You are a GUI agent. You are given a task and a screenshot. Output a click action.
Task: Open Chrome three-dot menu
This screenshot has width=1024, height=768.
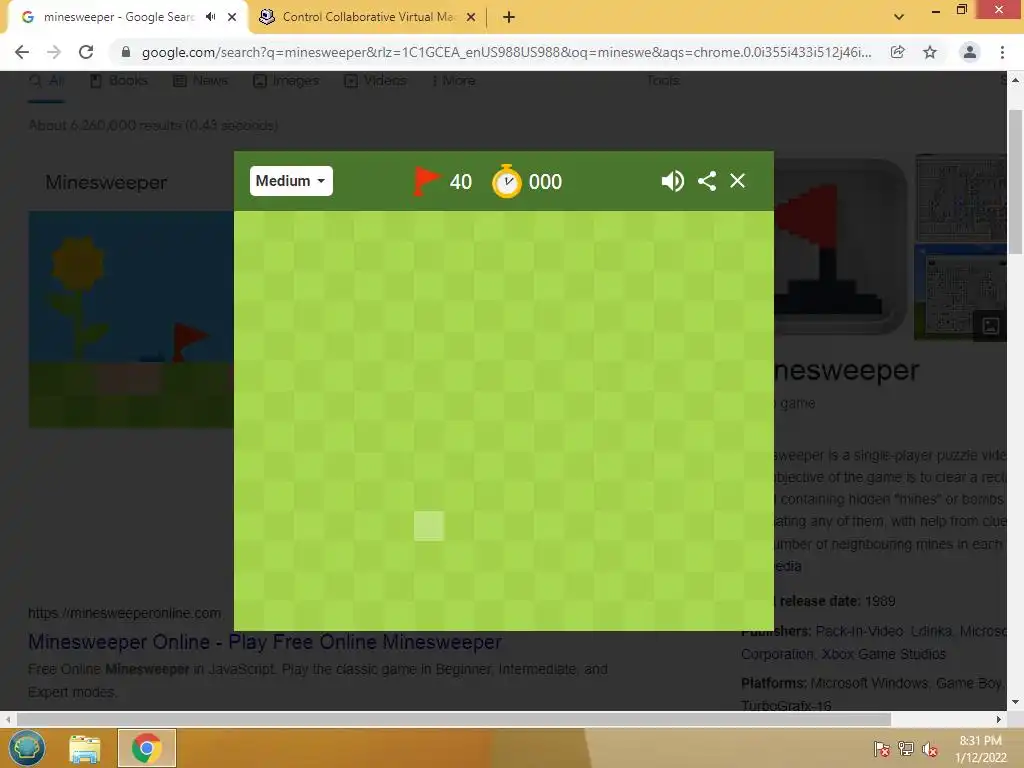tap(1002, 52)
